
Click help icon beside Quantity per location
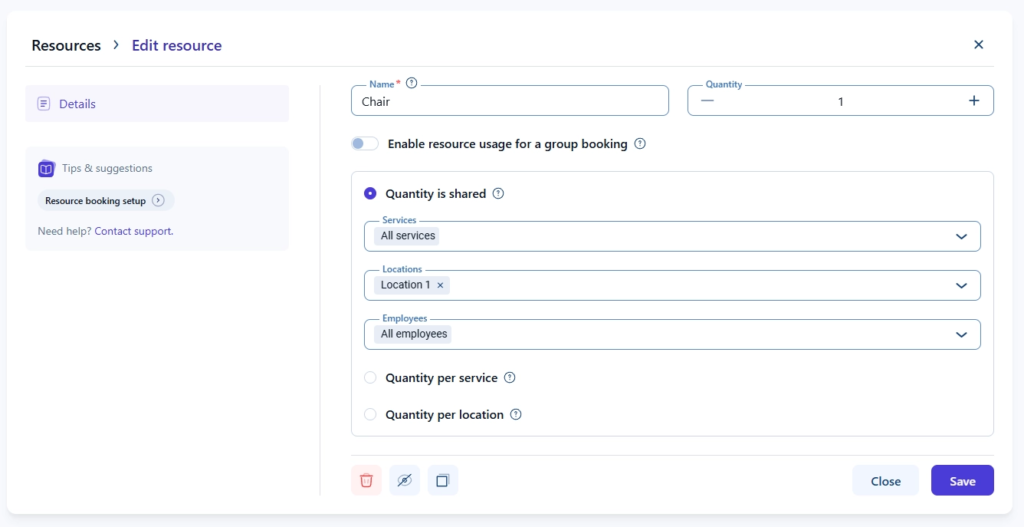pos(516,414)
